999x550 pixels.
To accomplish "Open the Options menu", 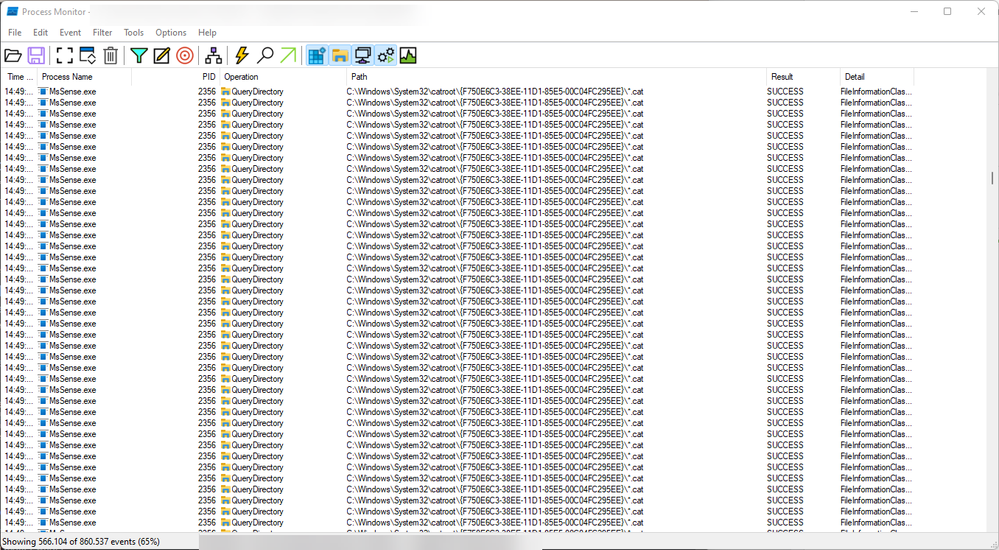I will tap(171, 33).
